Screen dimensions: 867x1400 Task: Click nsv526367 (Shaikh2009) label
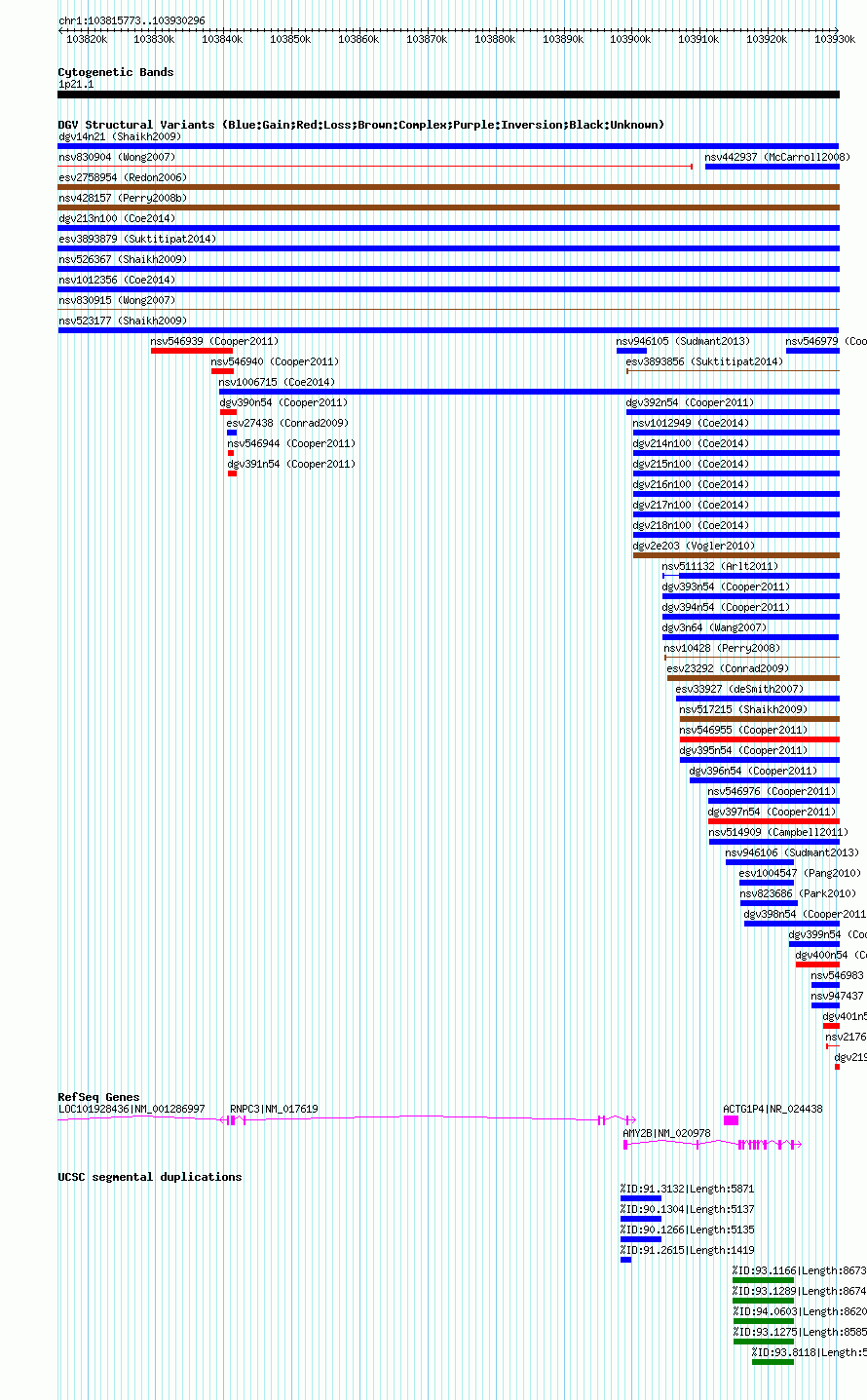[123, 259]
